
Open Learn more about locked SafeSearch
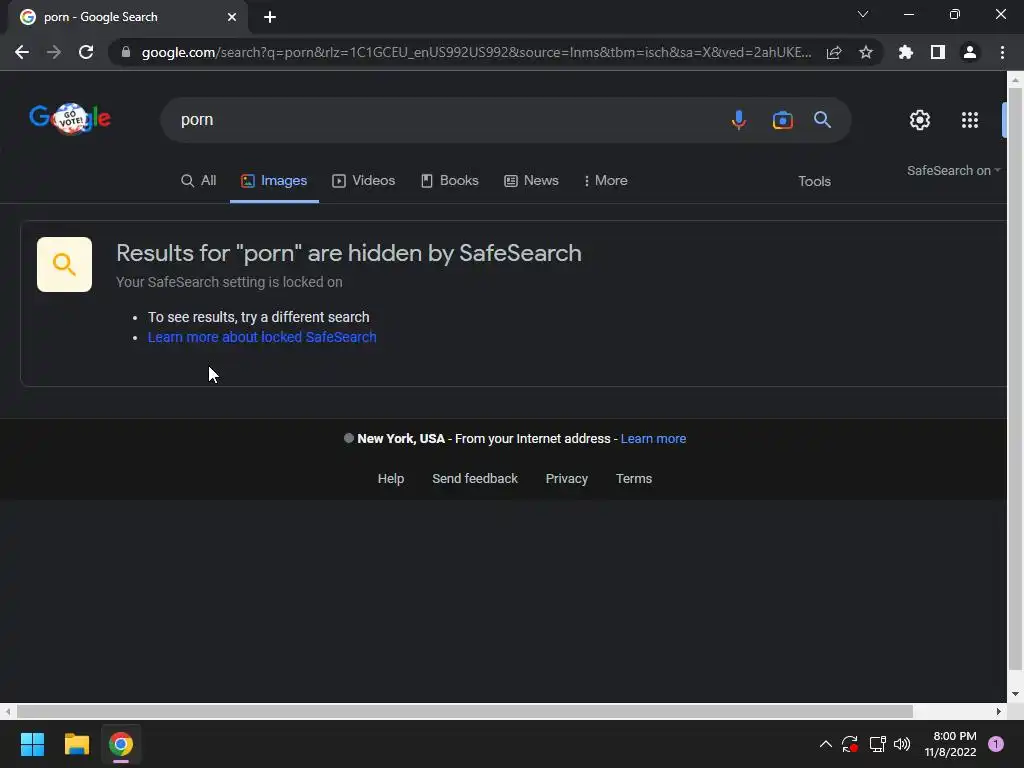[262, 337]
